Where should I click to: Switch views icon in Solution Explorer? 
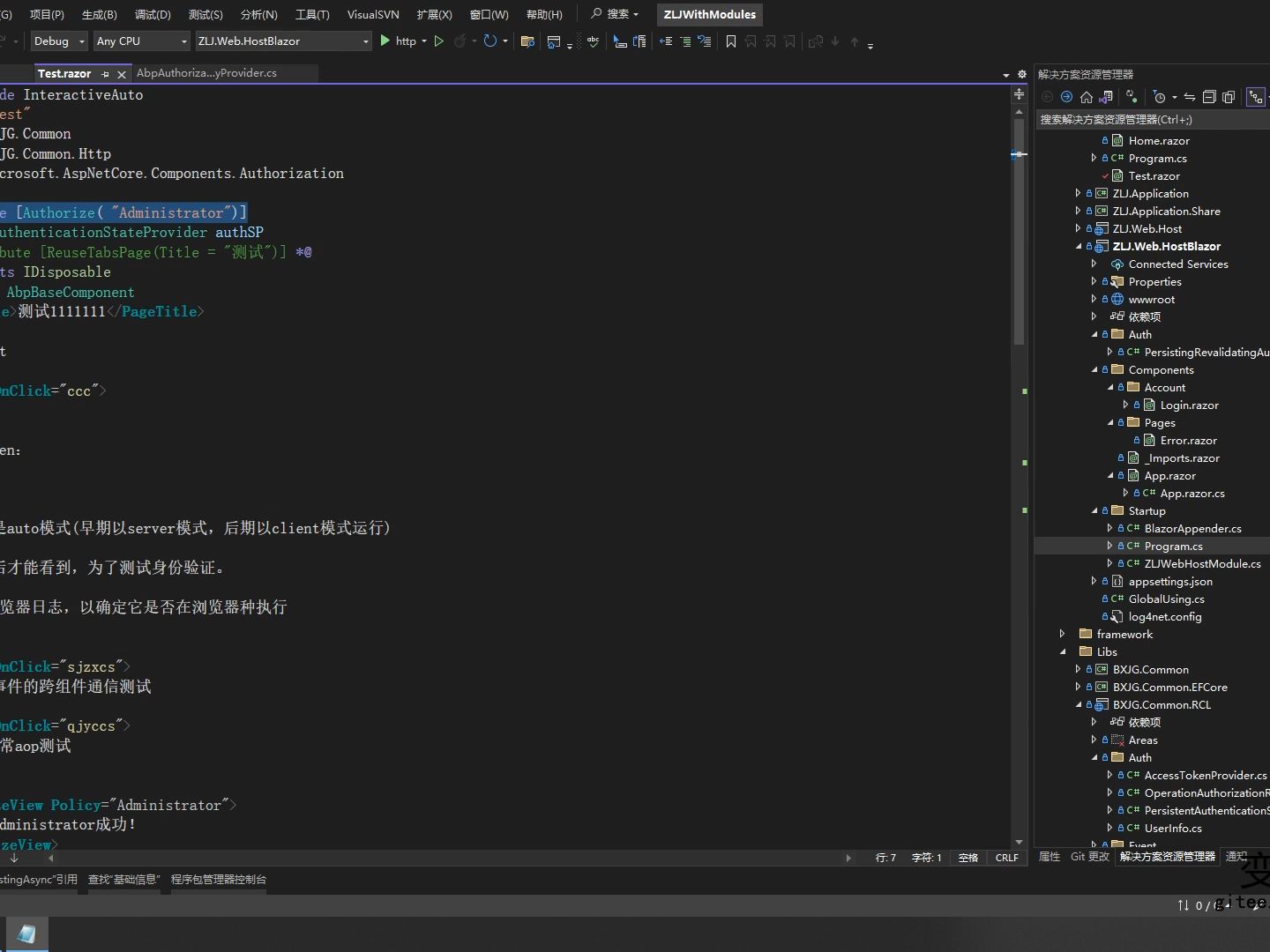[x=1106, y=97]
